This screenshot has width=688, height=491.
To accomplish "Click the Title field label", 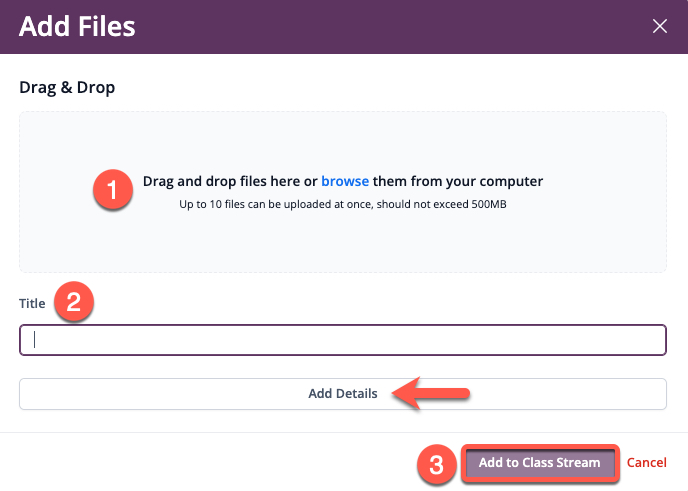I will coord(33,303).
